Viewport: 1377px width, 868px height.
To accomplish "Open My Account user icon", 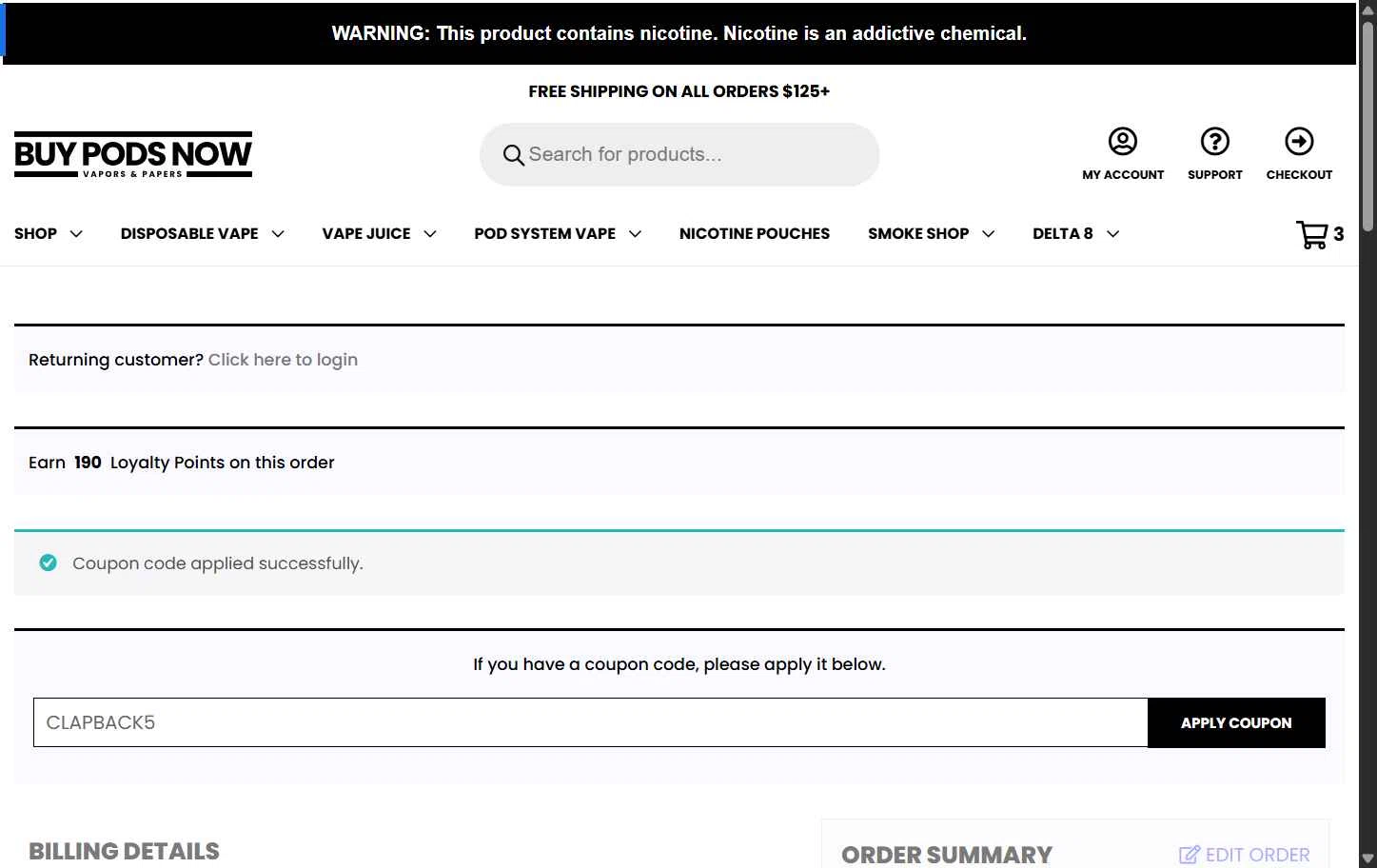I will point(1123,142).
